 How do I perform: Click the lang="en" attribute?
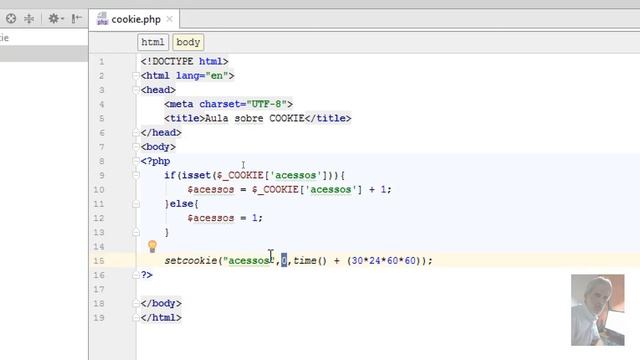point(202,76)
